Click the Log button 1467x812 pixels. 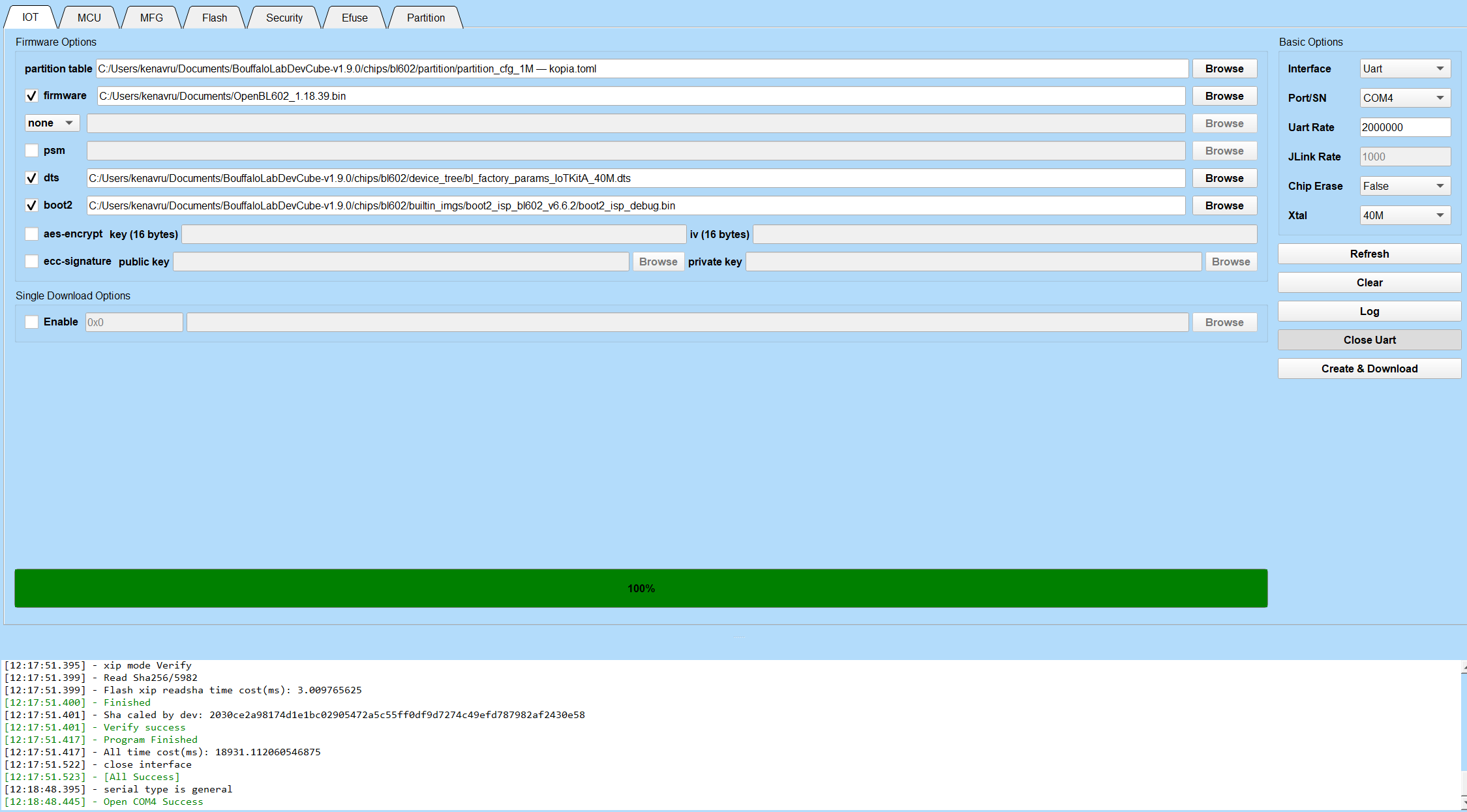[1369, 311]
